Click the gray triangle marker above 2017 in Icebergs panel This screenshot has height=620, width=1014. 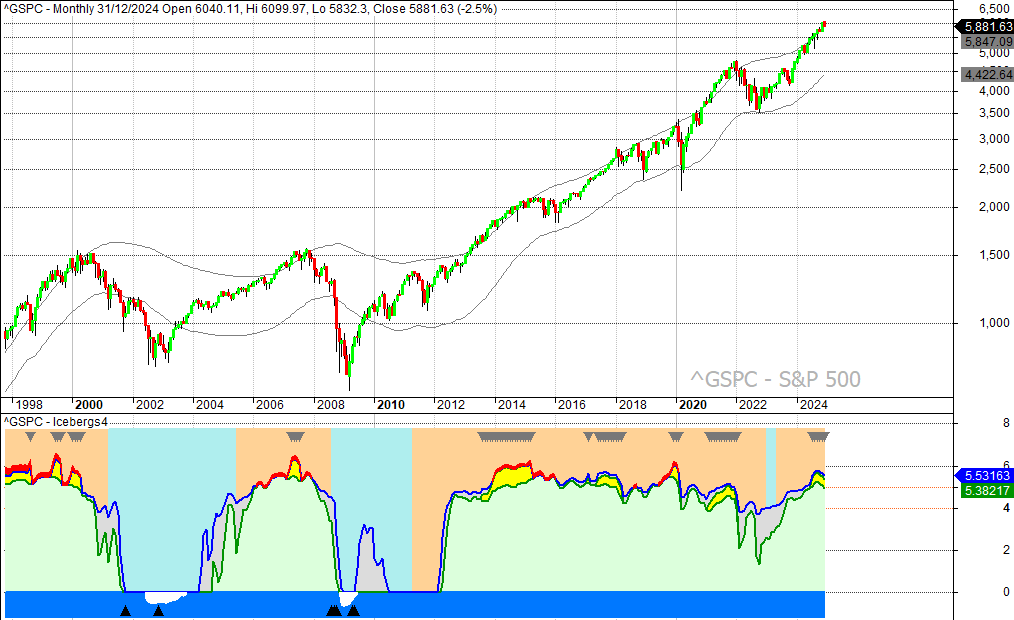(x=605, y=437)
